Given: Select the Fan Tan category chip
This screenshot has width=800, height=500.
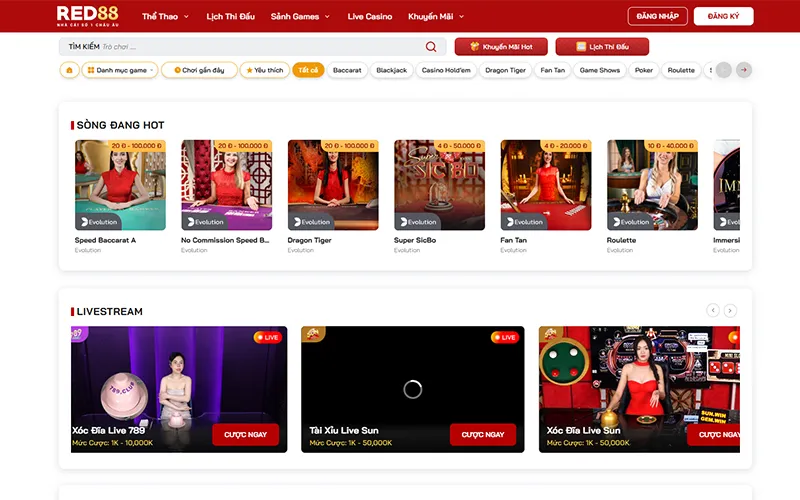Looking at the screenshot, I should tap(553, 70).
